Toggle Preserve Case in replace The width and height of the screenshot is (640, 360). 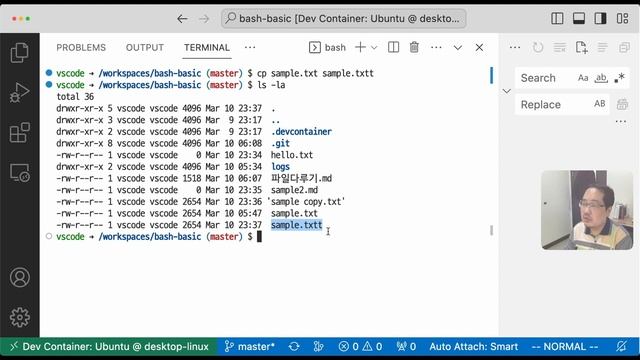coord(599,104)
